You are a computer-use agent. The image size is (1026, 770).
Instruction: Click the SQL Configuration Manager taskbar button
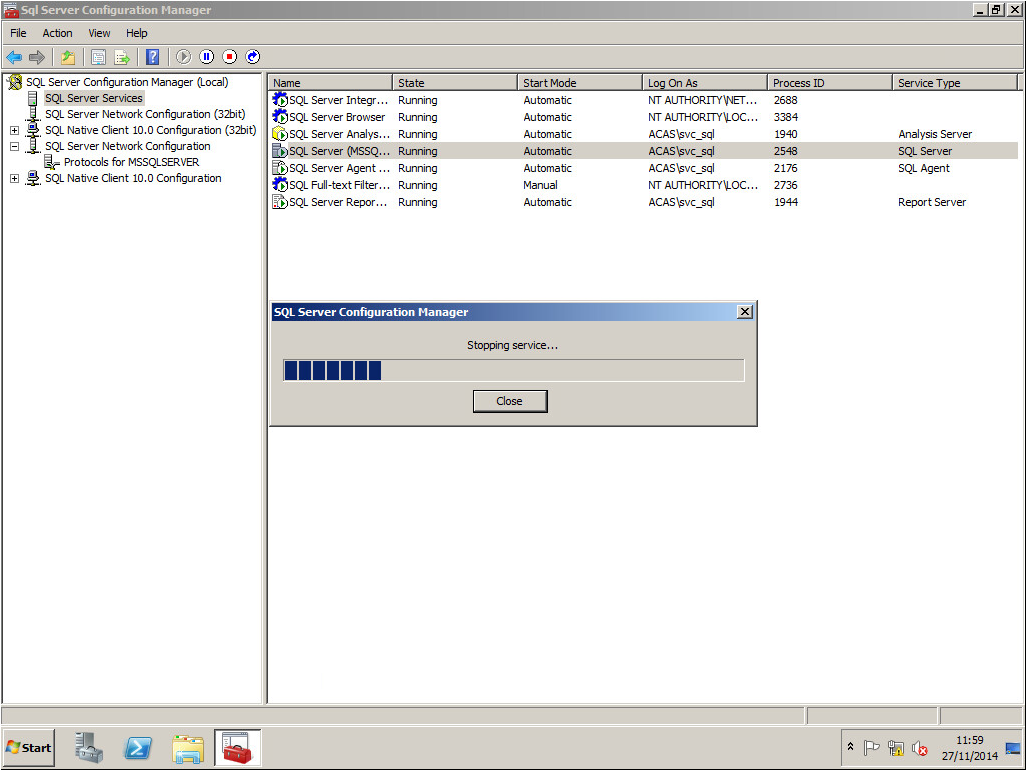click(237, 748)
